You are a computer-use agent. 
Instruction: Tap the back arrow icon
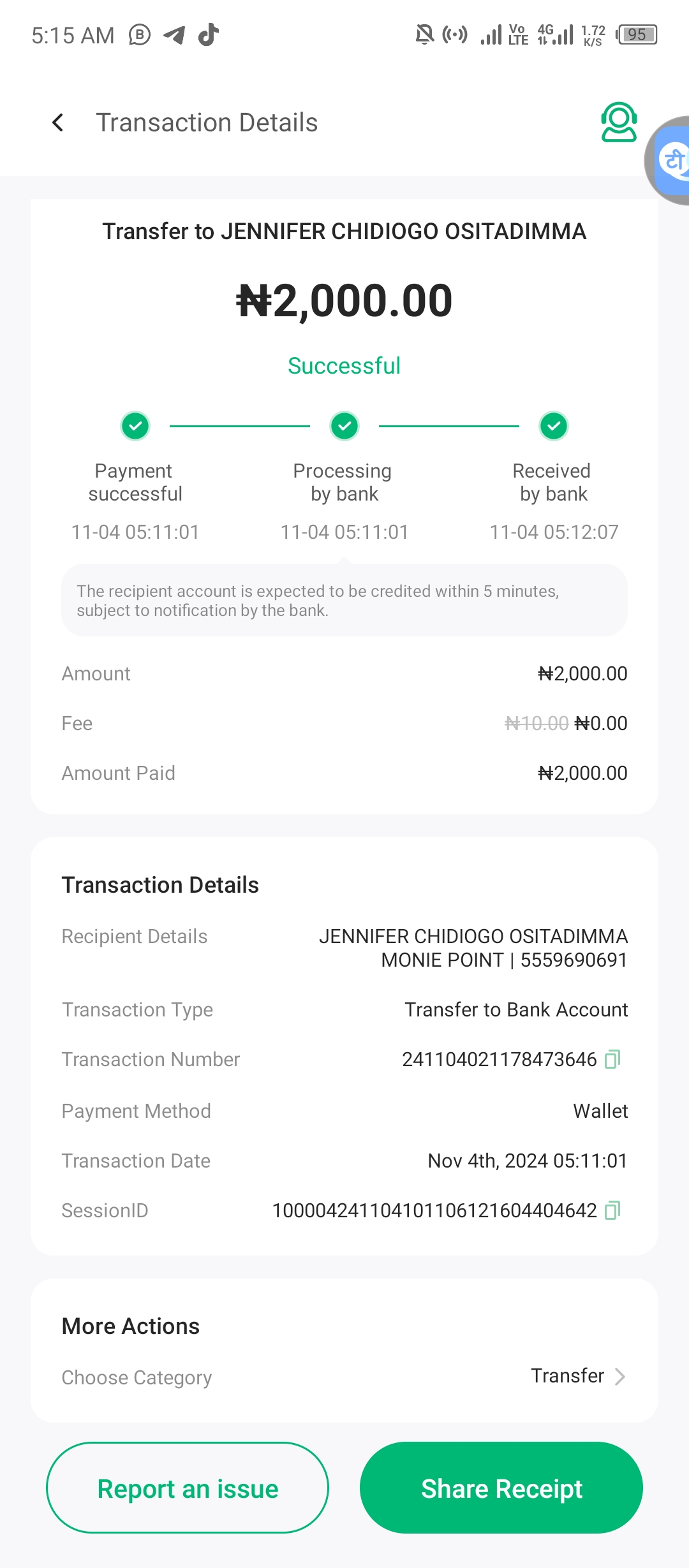click(x=58, y=122)
